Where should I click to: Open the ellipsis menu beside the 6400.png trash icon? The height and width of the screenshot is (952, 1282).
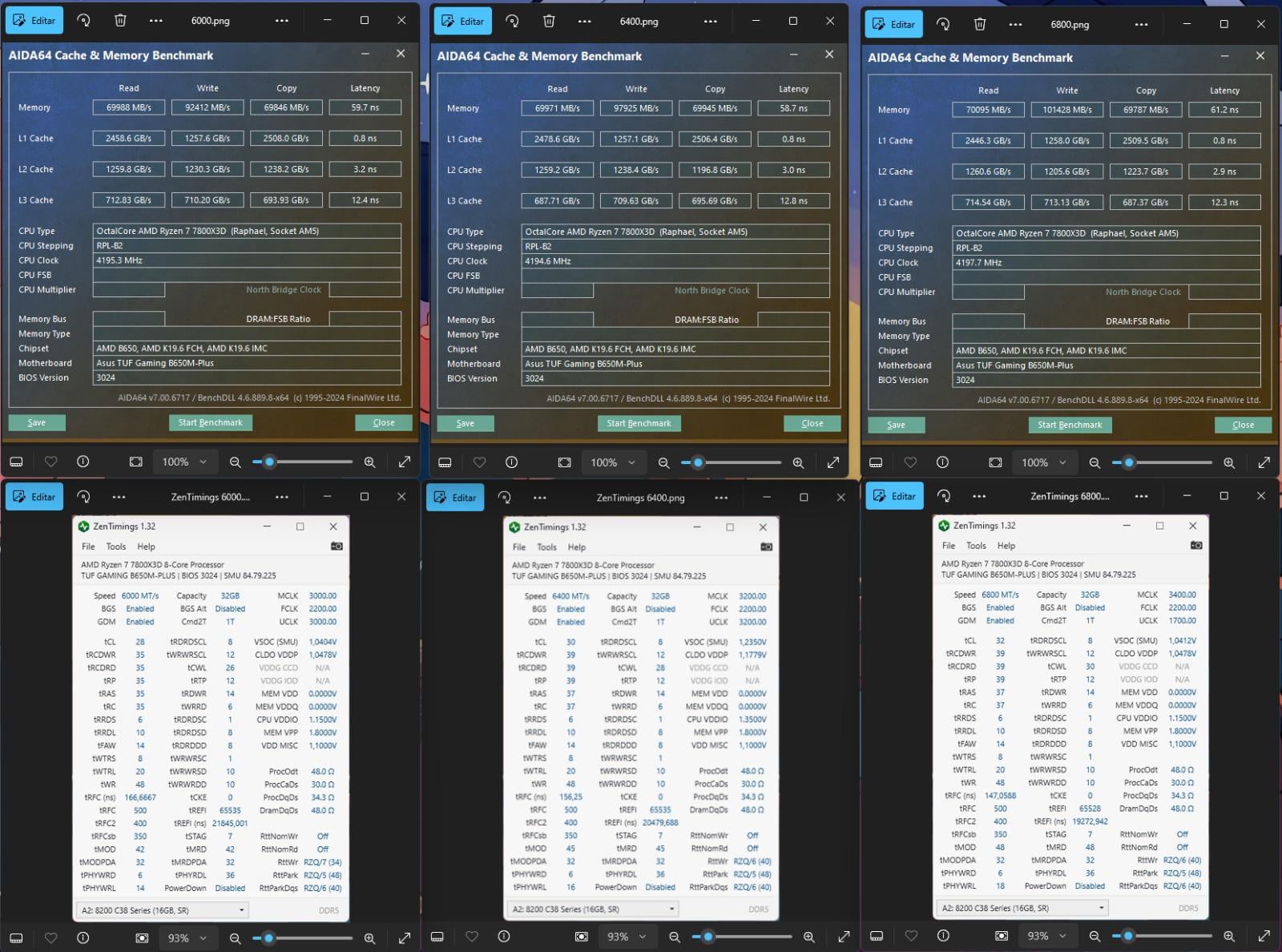pos(585,22)
